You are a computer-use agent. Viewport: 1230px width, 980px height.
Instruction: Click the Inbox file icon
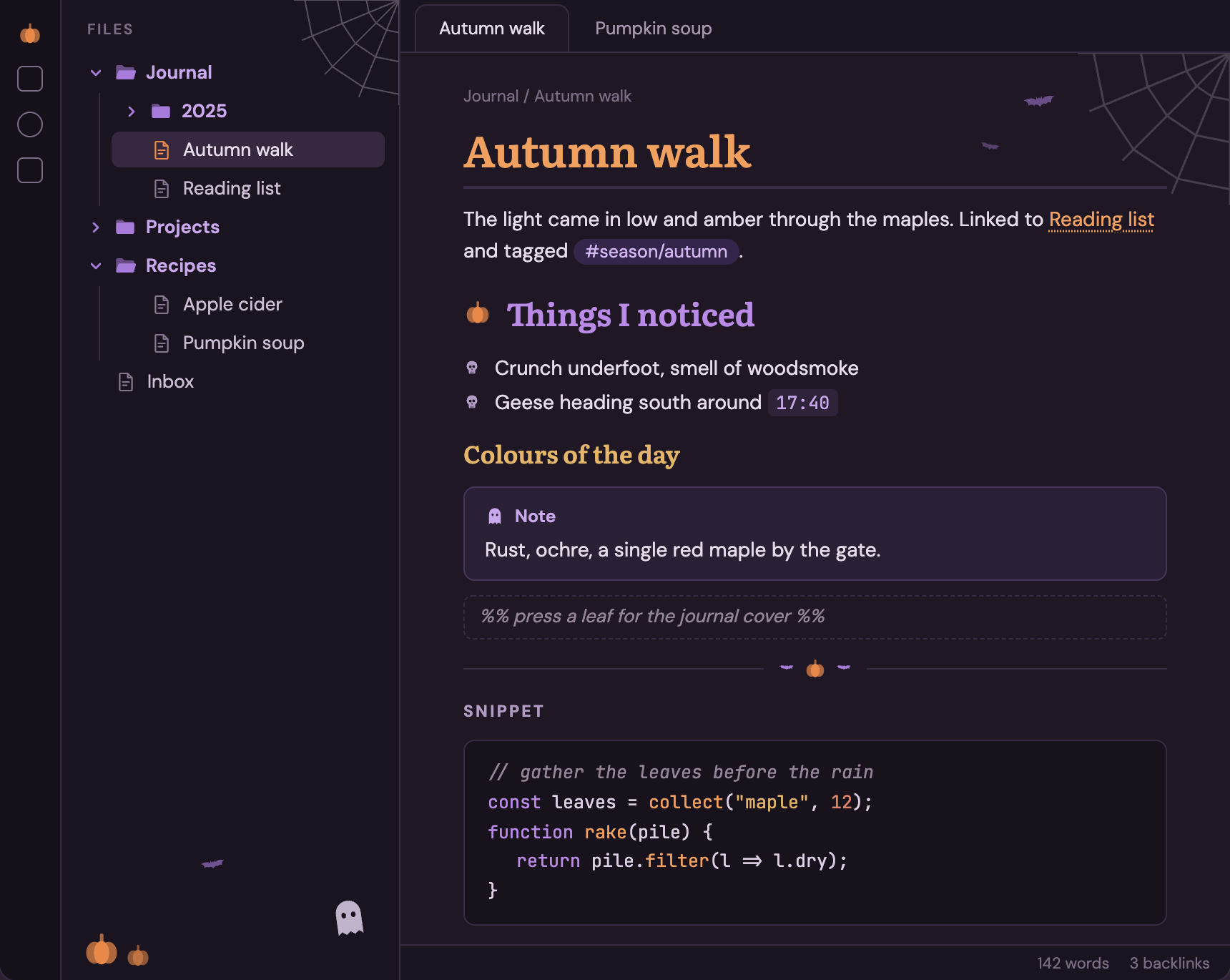point(126,381)
